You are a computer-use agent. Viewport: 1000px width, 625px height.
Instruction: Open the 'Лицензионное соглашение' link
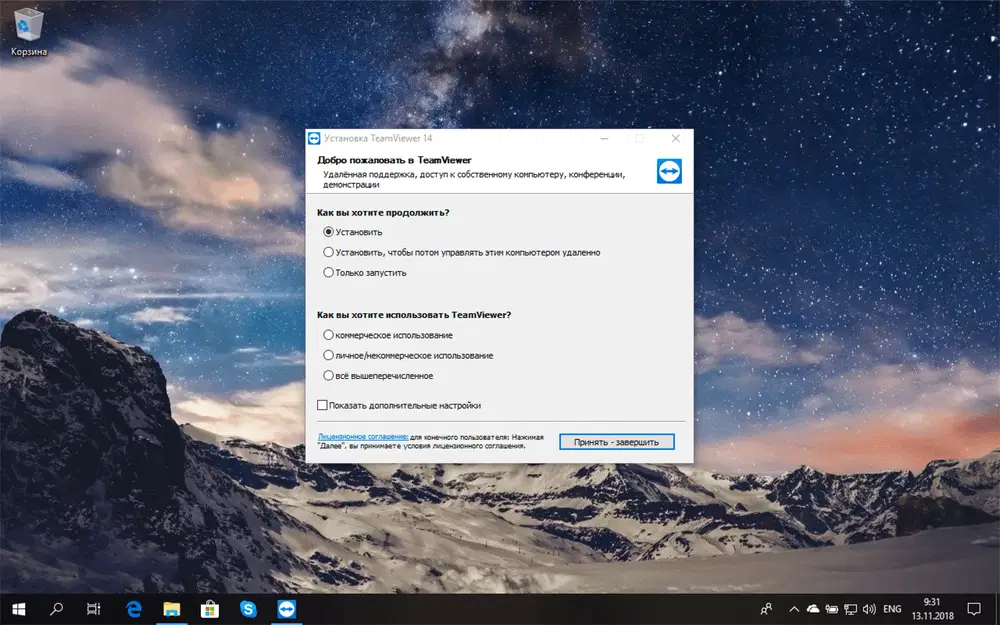[x=363, y=437]
